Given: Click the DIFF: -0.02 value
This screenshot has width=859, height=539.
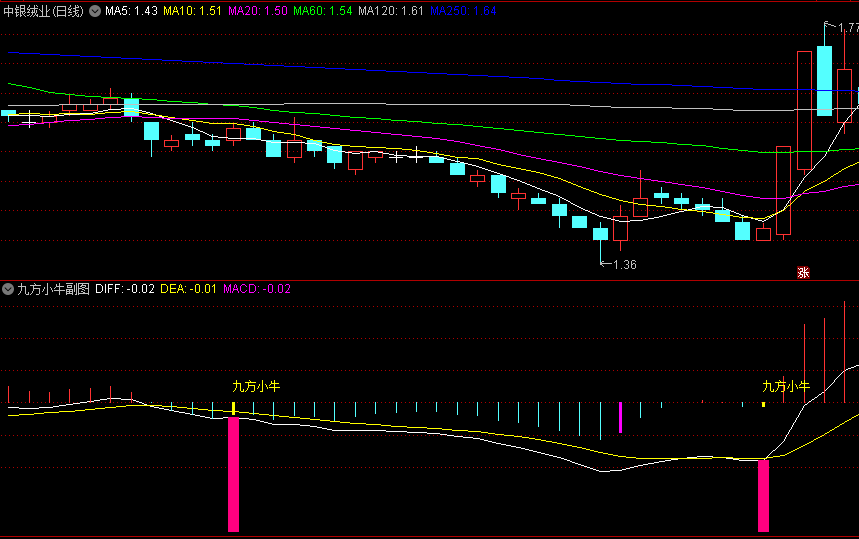Looking at the screenshot, I should (125, 289).
